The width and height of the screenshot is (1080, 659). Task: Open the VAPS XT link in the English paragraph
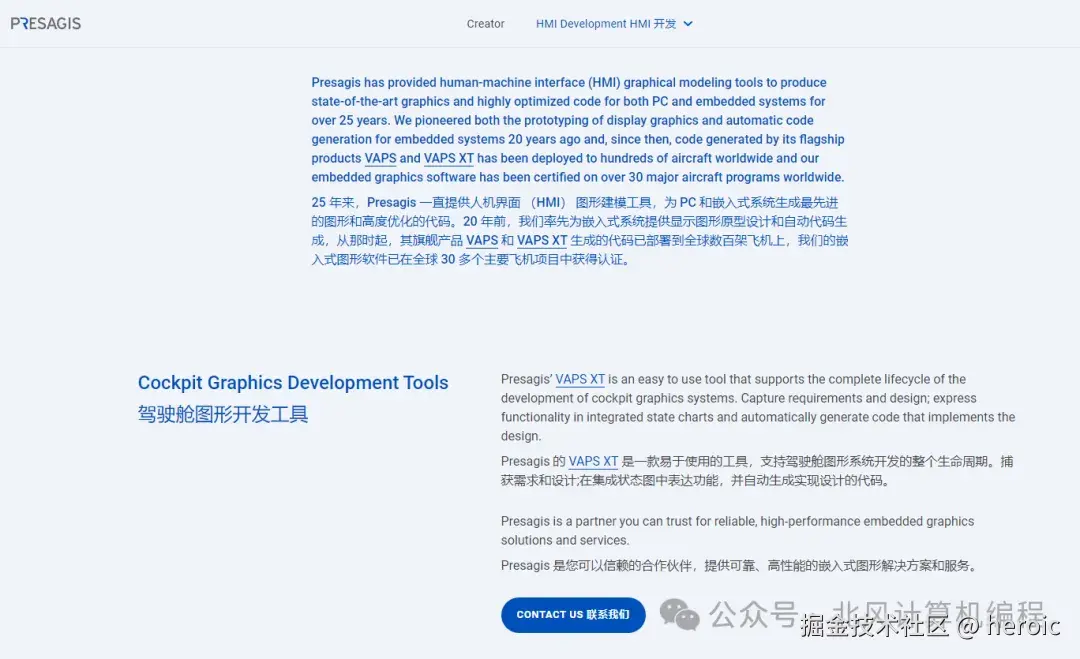coord(448,158)
